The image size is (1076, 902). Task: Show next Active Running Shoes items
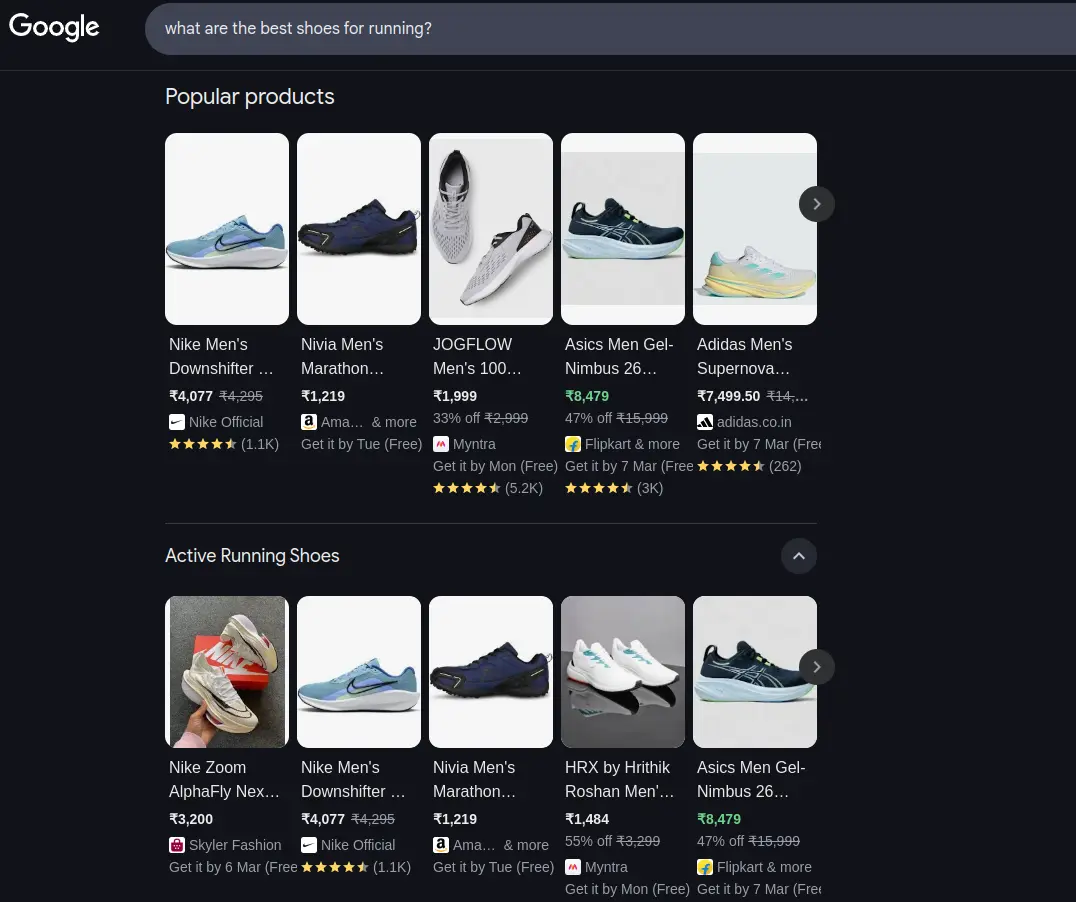click(816, 667)
